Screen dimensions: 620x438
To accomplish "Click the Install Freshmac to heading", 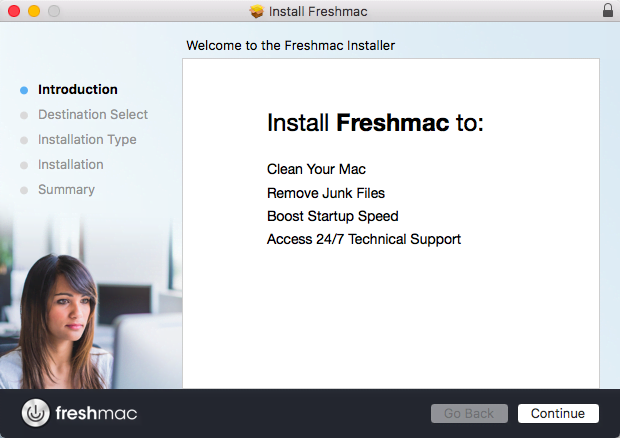I will [375, 123].
